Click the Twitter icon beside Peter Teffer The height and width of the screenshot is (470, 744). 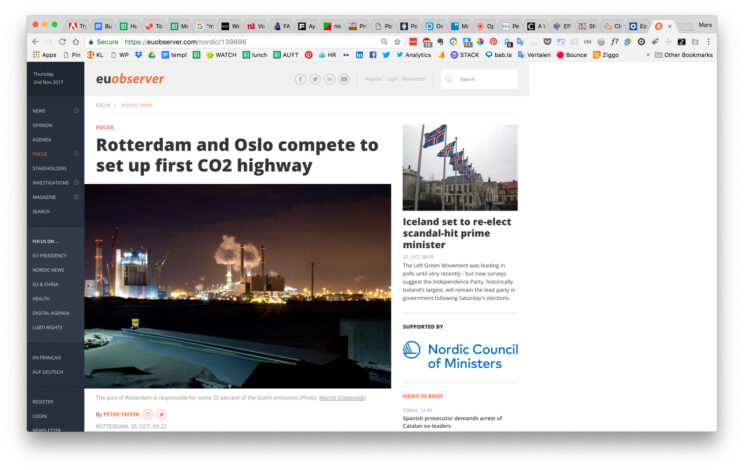coord(162,414)
